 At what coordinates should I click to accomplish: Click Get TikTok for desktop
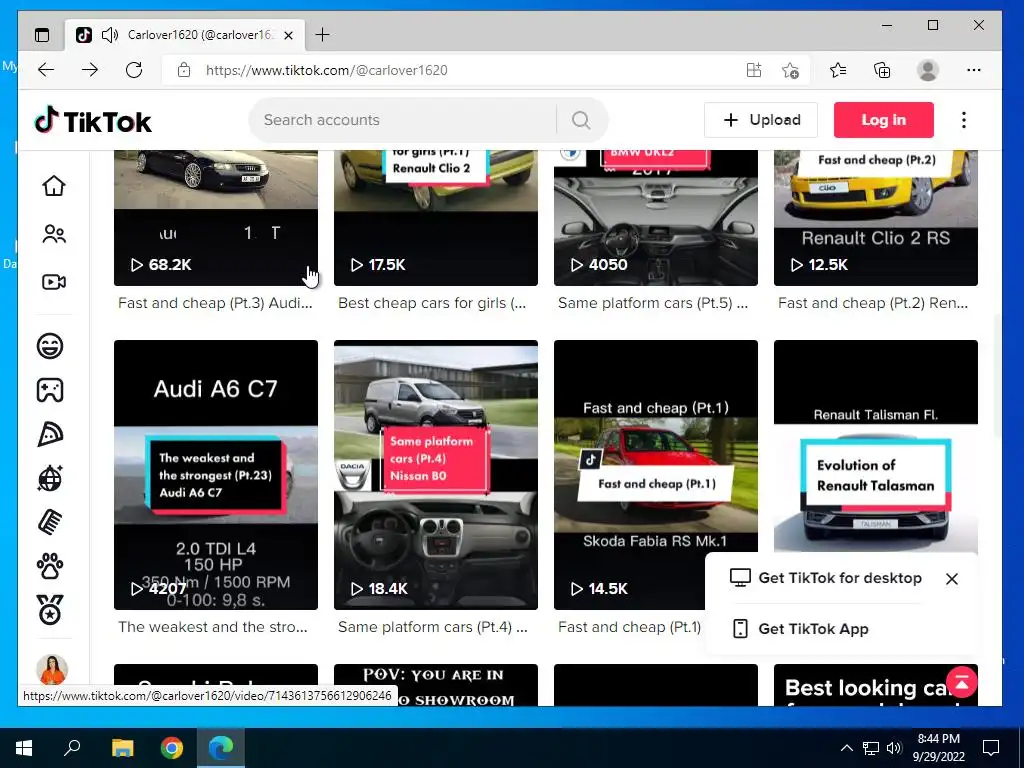pyautogui.click(x=826, y=578)
